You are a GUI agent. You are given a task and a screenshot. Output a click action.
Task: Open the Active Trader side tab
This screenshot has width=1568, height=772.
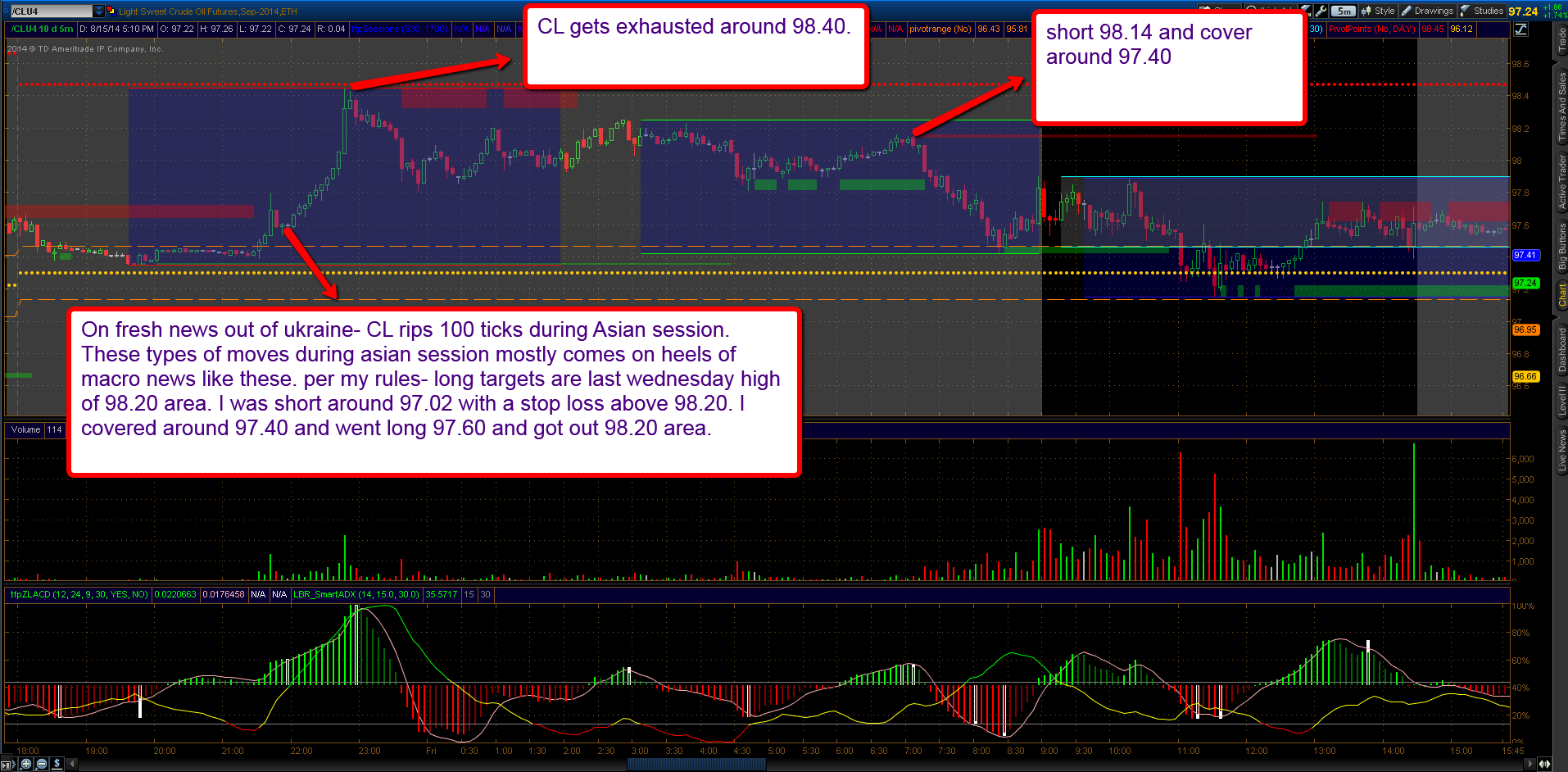1561,182
